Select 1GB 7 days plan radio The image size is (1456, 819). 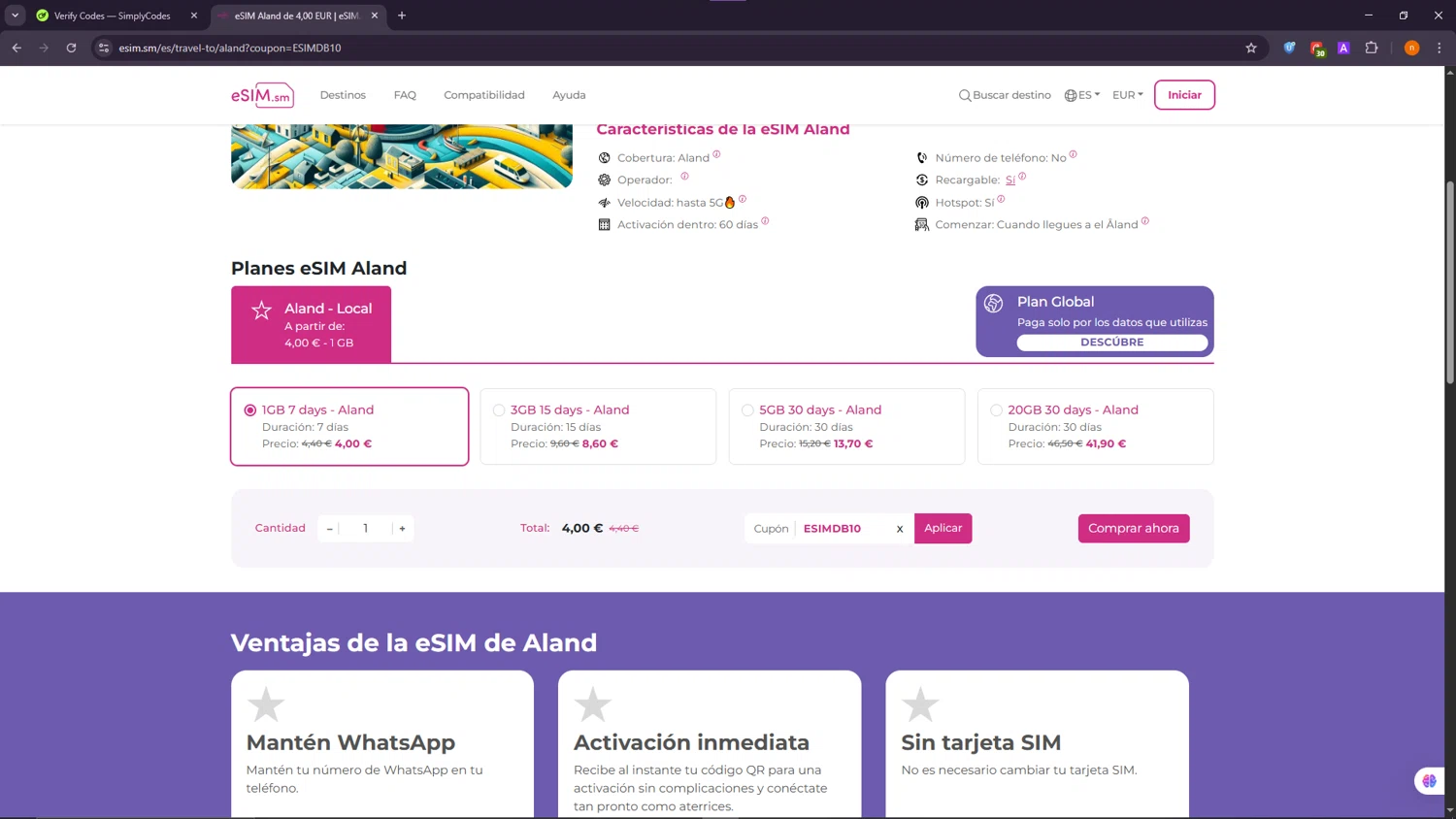coord(250,410)
